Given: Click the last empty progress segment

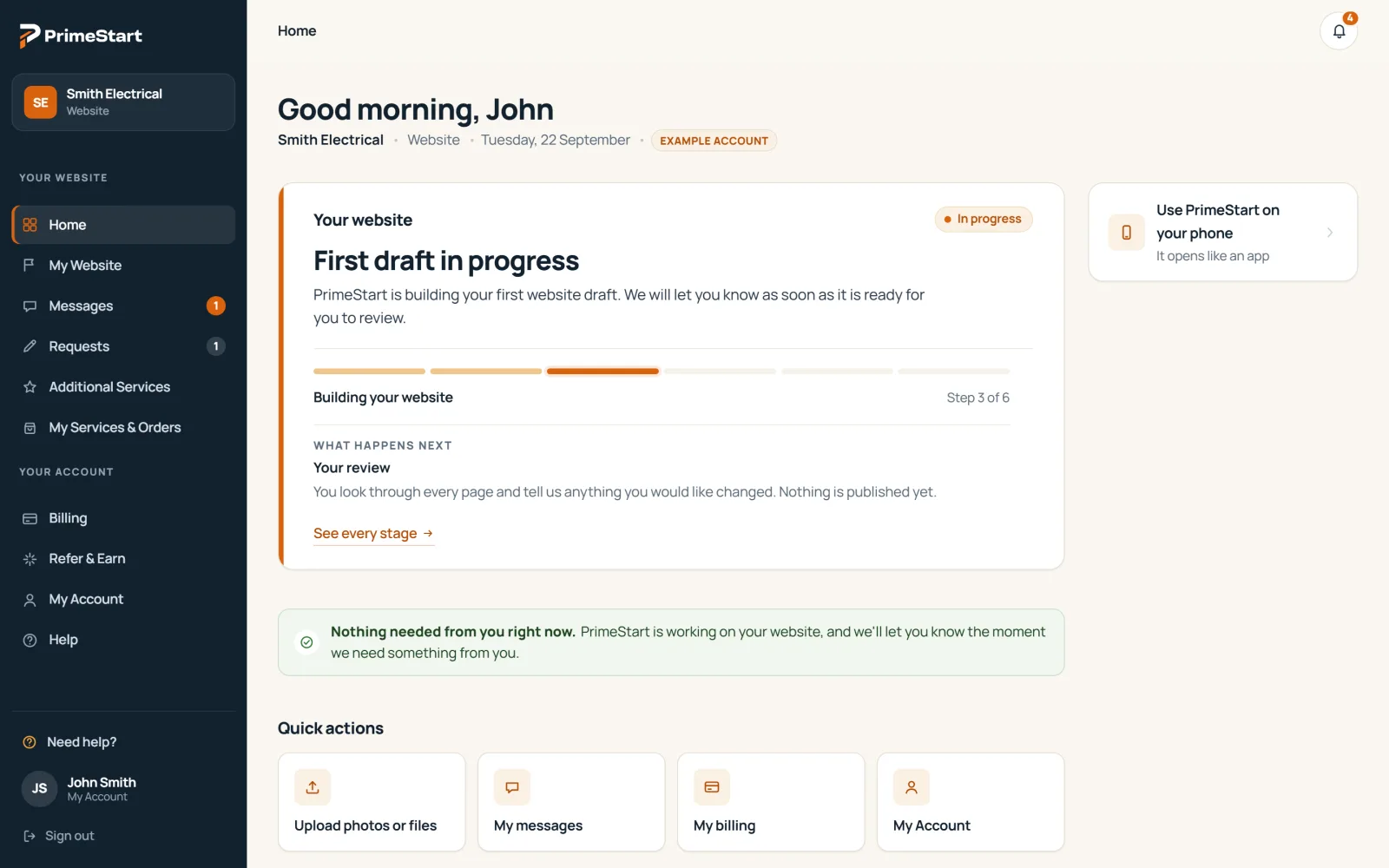Looking at the screenshot, I should [953, 372].
